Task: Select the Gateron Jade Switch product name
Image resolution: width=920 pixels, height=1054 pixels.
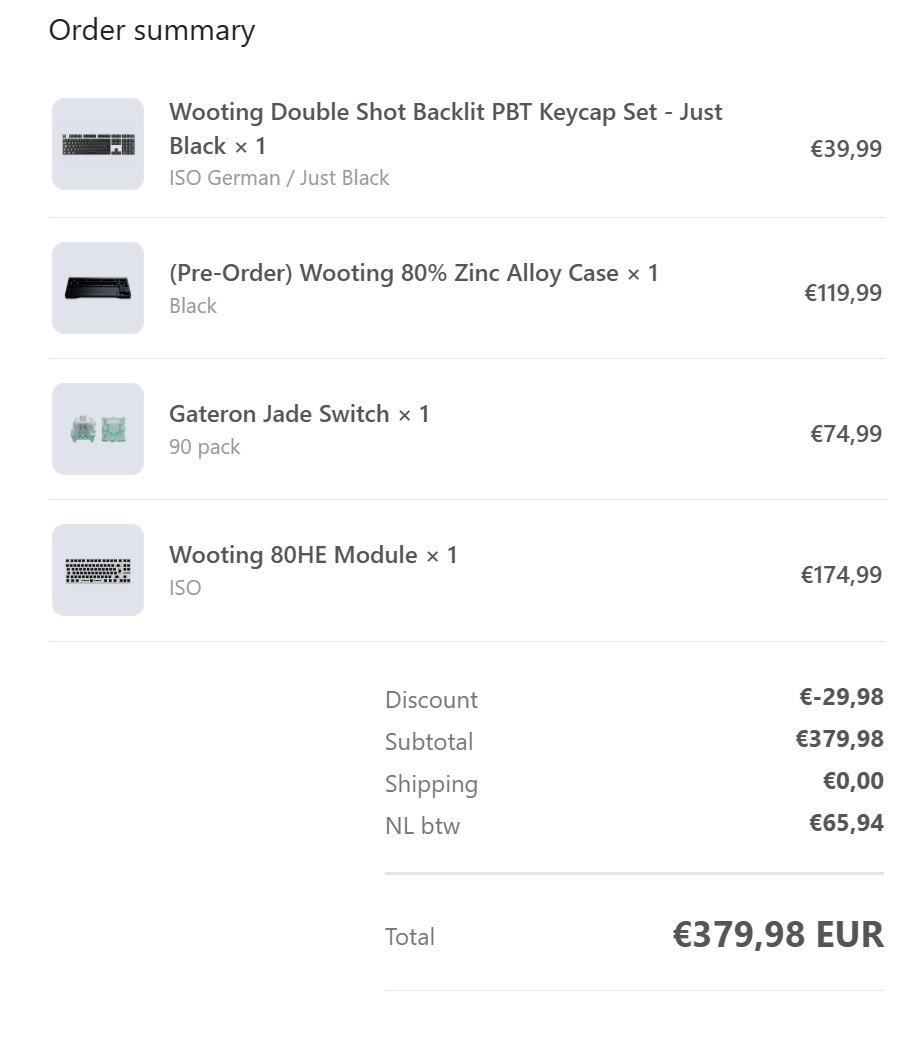Action: click(x=299, y=414)
